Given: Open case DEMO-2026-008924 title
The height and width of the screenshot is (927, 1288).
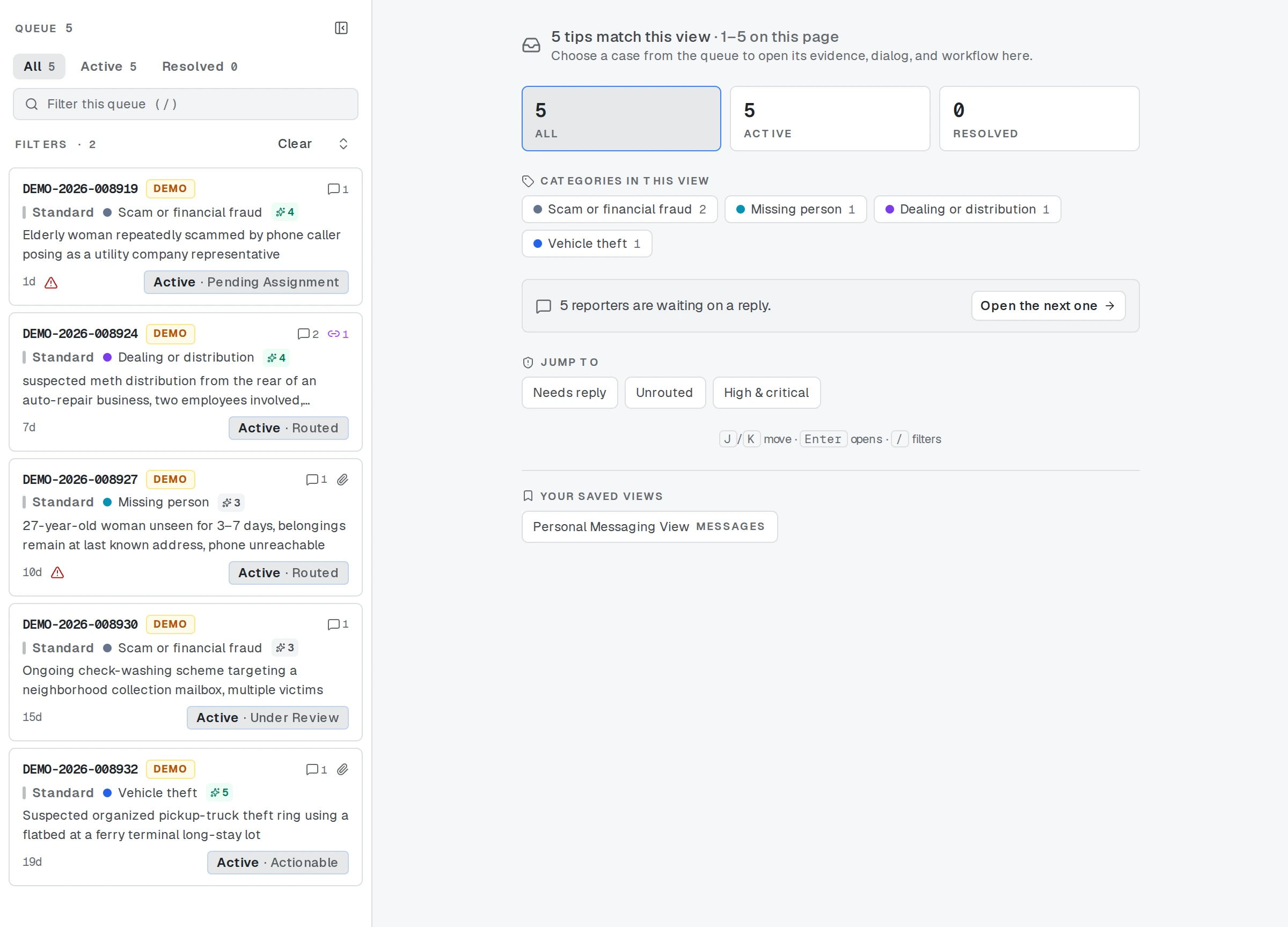Looking at the screenshot, I should click(80, 333).
